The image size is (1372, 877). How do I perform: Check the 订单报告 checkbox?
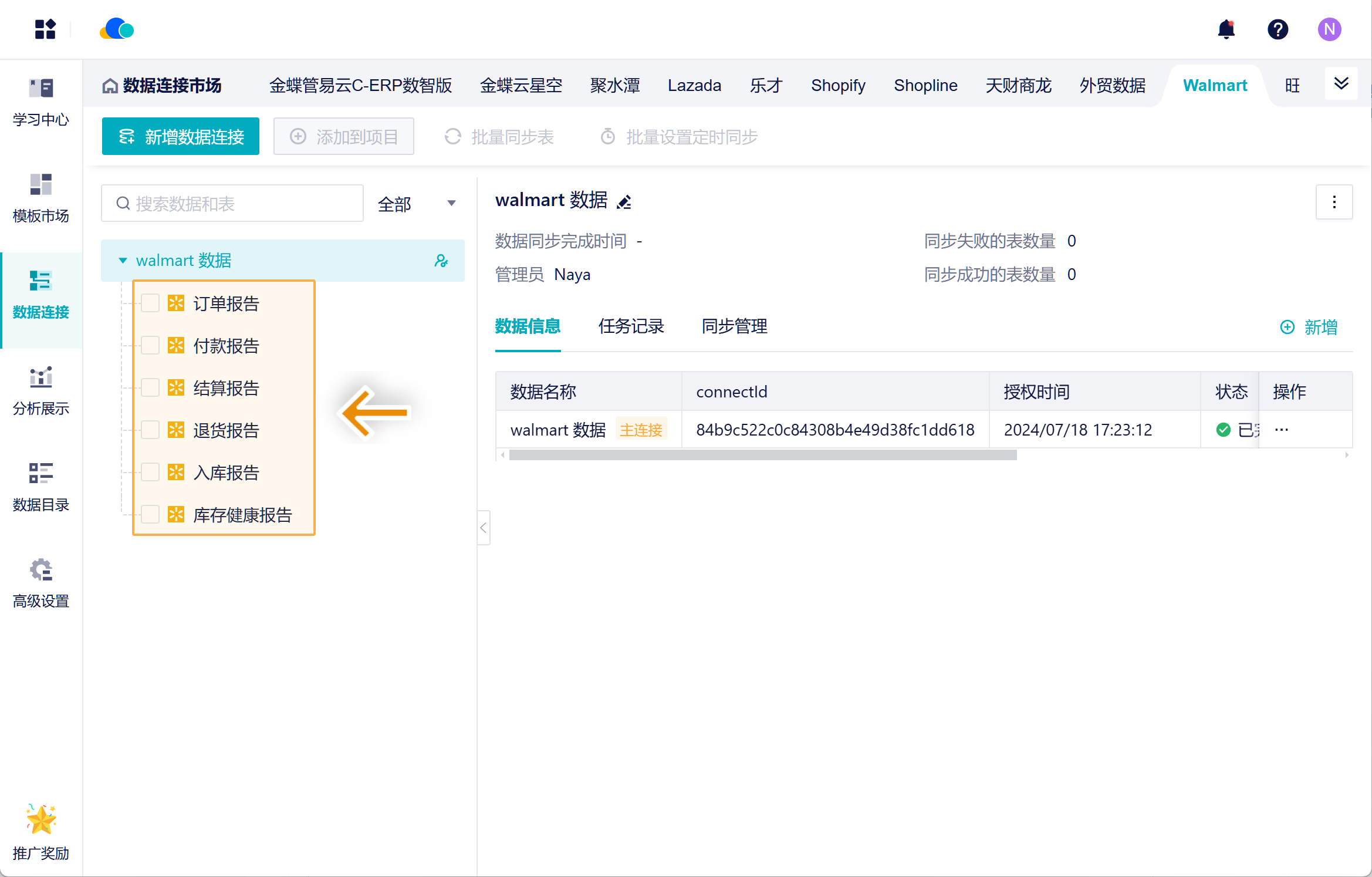coord(151,303)
